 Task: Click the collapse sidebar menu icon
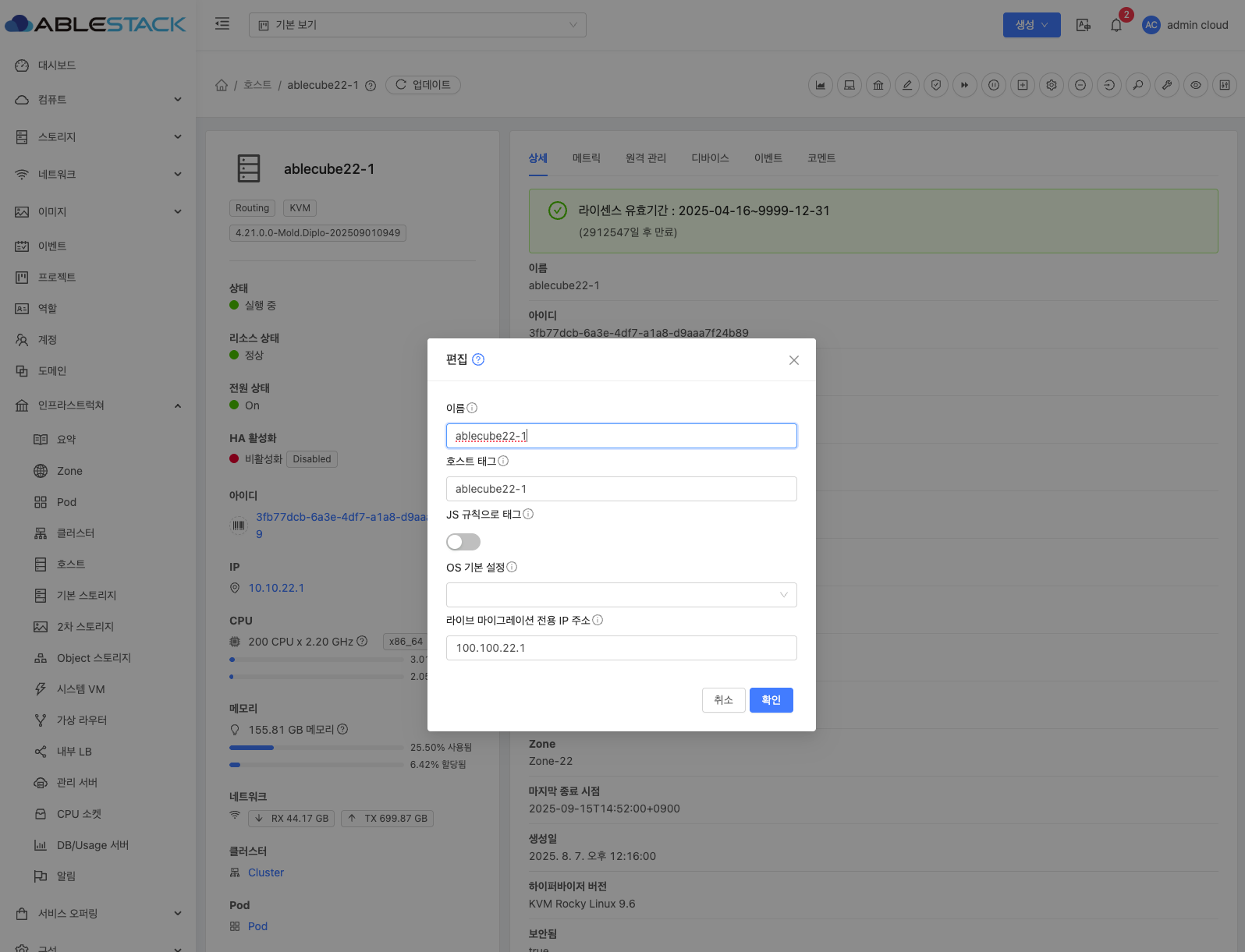pyautogui.click(x=222, y=24)
